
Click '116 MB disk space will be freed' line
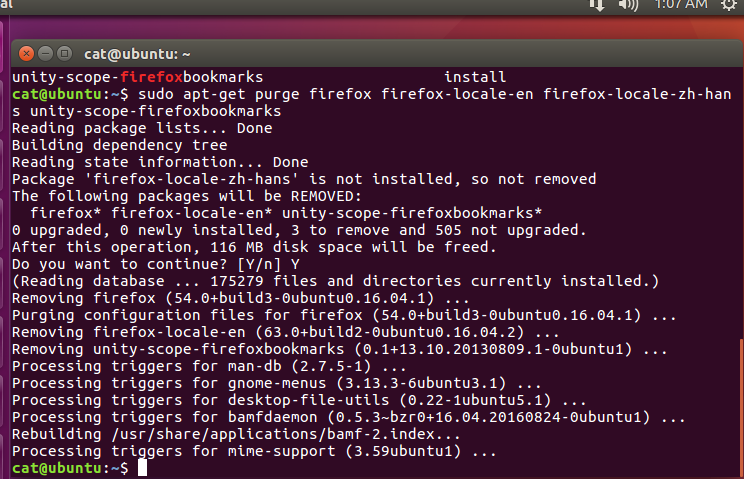click(254, 247)
